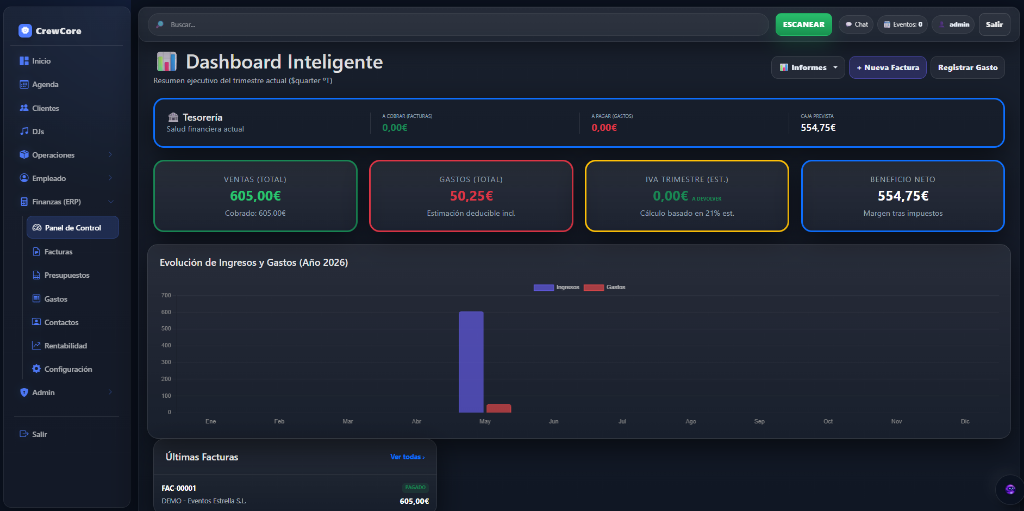This screenshot has width=1024, height=511.
Task: Open the Agenda calendar icon
Action: click(24, 84)
